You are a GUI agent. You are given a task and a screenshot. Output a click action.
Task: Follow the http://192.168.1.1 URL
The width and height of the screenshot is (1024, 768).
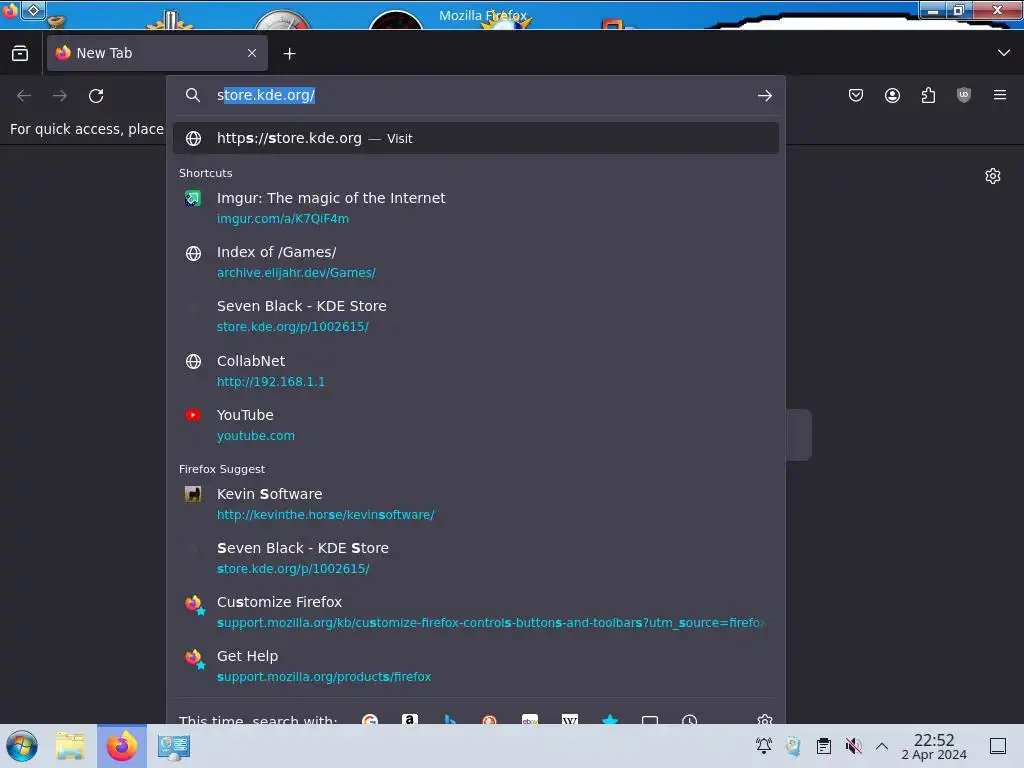pyautogui.click(x=271, y=382)
